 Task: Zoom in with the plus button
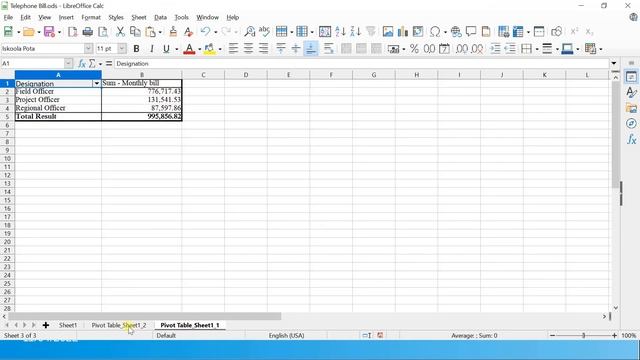click(x=614, y=336)
